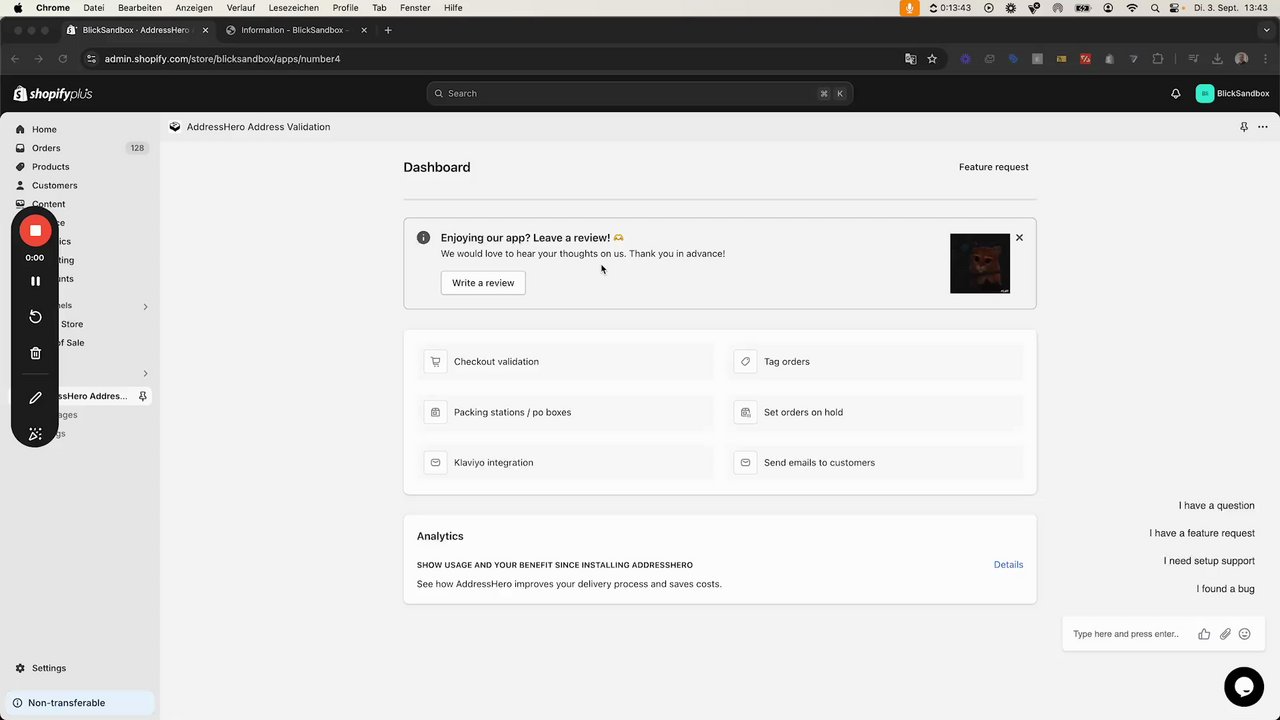Image resolution: width=1280 pixels, height=720 pixels.
Task: Open Set orders on hold feature
Action: (x=875, y=412)
